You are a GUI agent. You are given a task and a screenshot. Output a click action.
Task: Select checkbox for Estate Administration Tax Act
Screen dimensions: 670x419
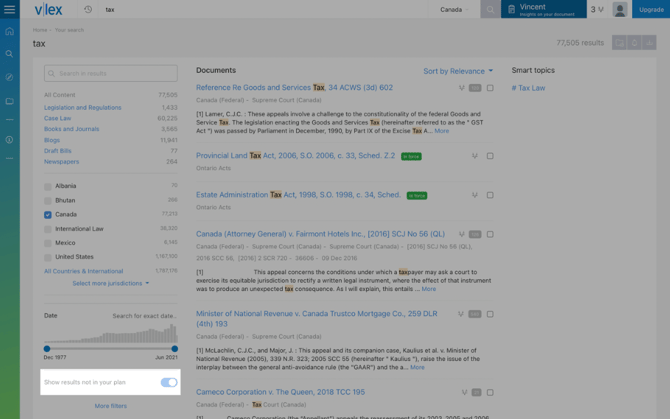pyautogui.click(x=490, y=195)
